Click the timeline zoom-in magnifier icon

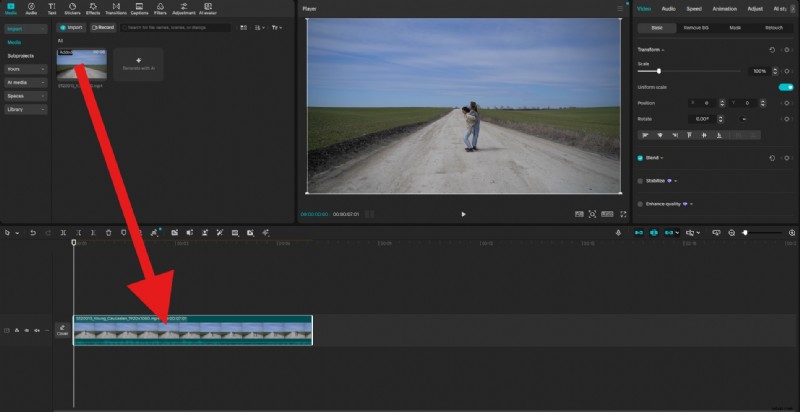tap(792, 233)
